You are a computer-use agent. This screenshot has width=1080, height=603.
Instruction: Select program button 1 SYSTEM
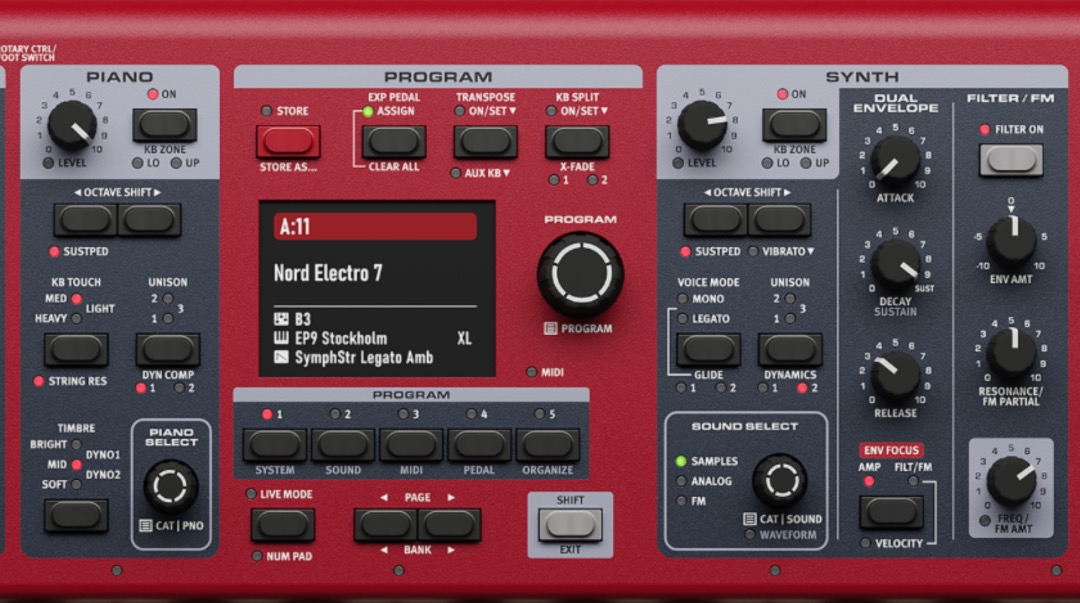point(275,445)
